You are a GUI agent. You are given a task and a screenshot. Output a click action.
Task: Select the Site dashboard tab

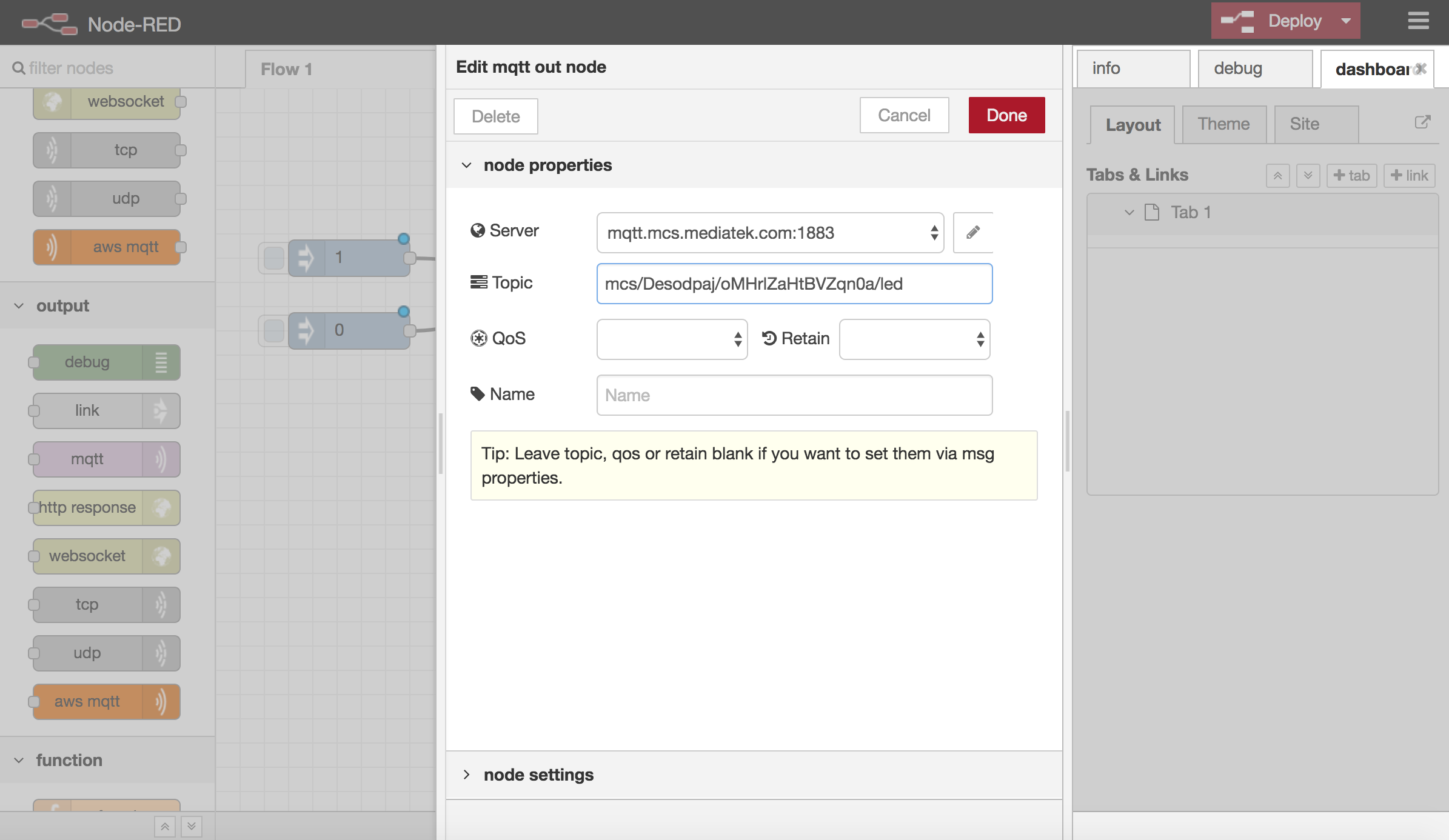(1316, 124)
